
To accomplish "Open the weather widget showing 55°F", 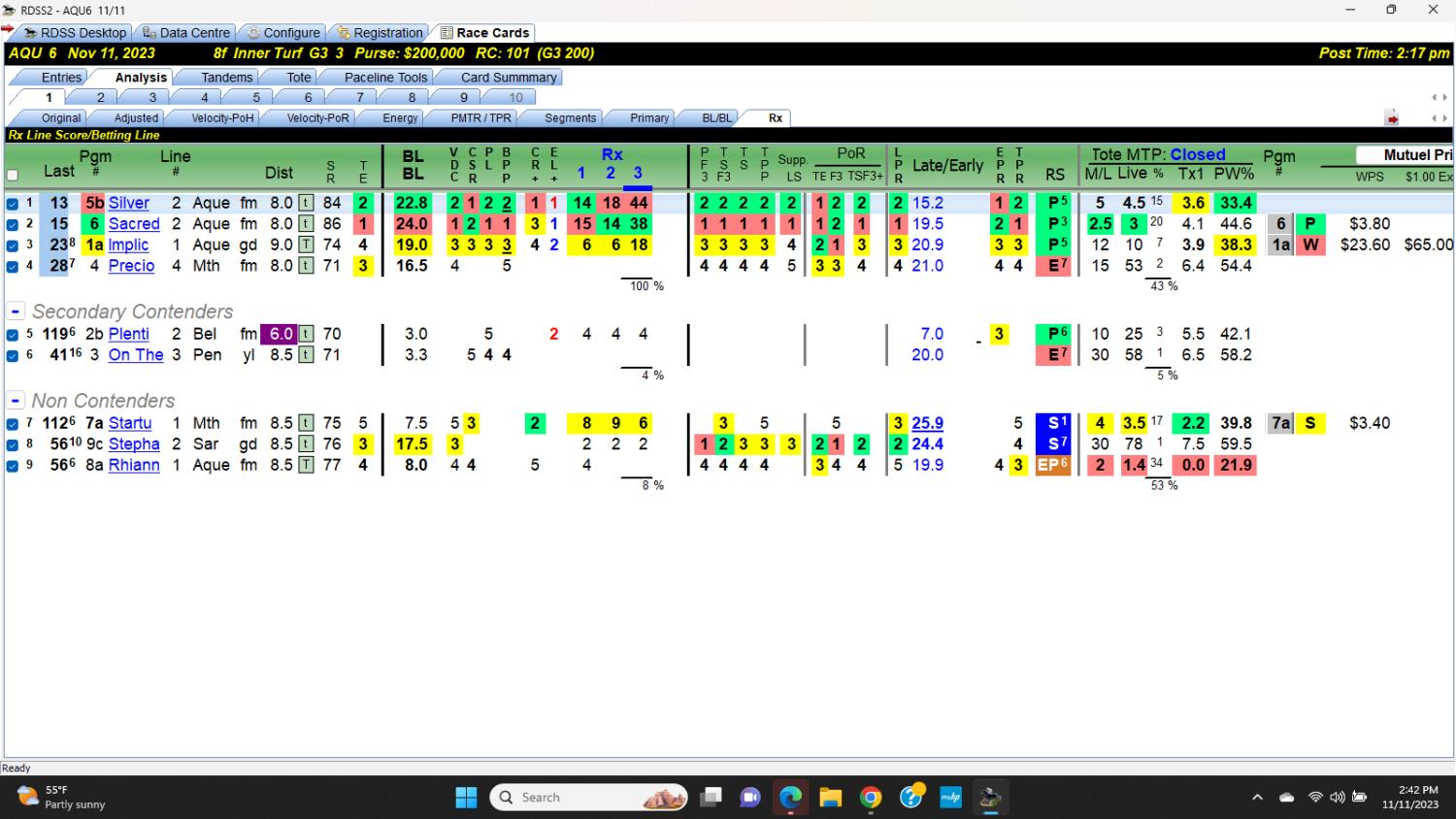I will tap(63, 798).
